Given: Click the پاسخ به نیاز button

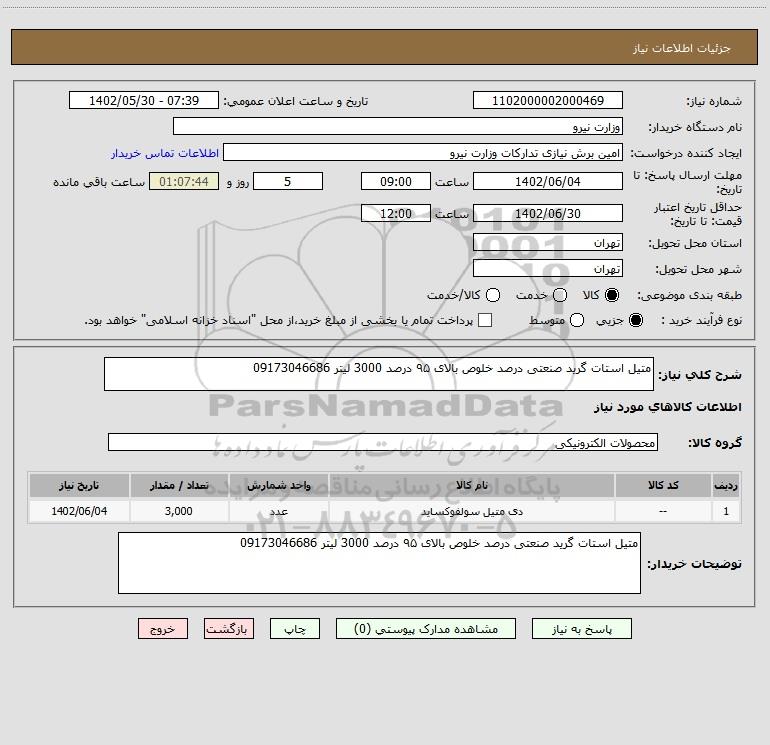Looking at the screenshot, I should 581,629.
